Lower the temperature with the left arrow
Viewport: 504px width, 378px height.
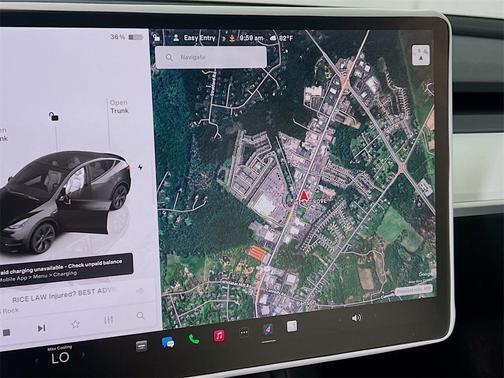(x=37, y=360)
